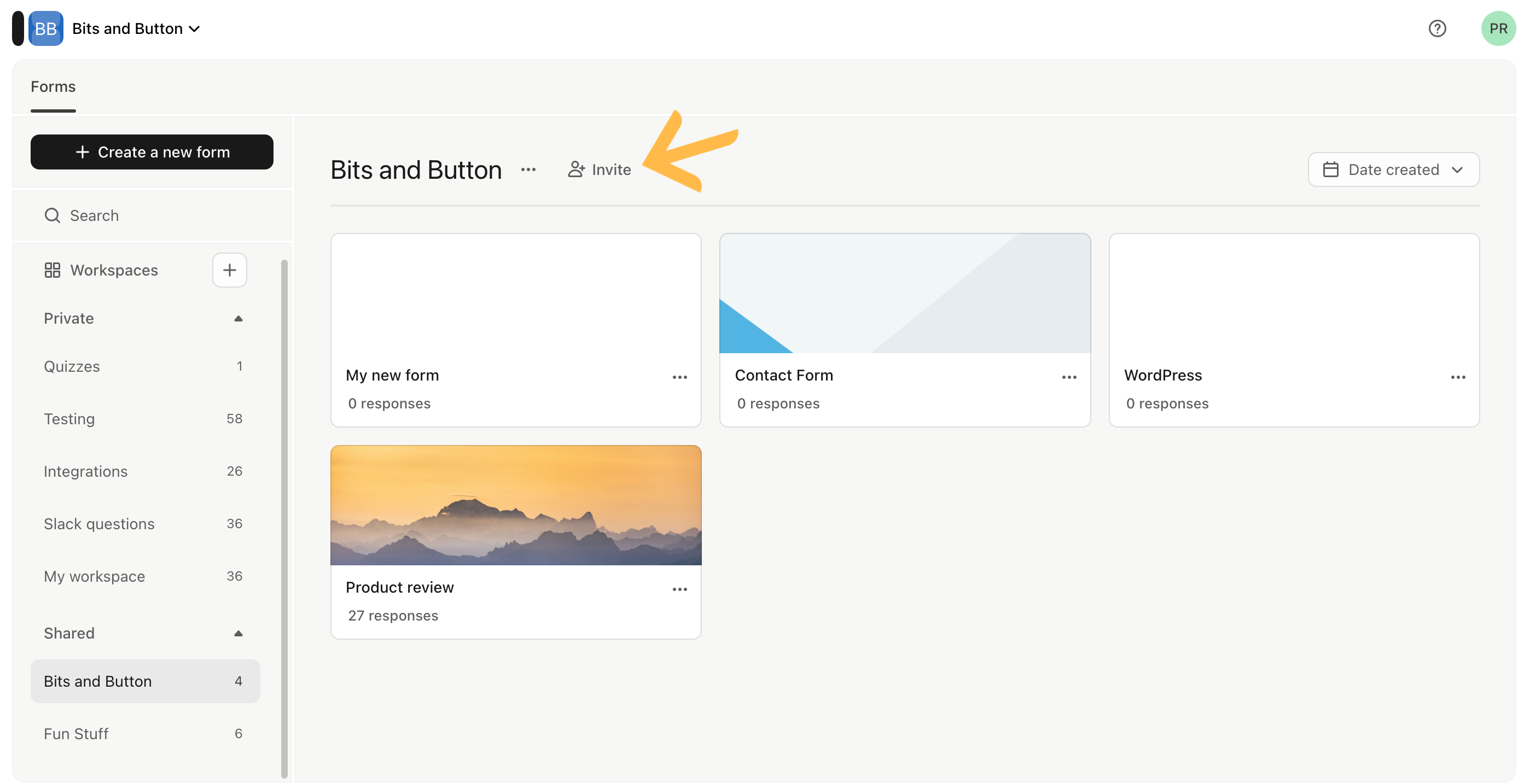This screenshot has height=784, width=1524.
Task: Switch to the Forms tab
Action: [x=53, y=86]
